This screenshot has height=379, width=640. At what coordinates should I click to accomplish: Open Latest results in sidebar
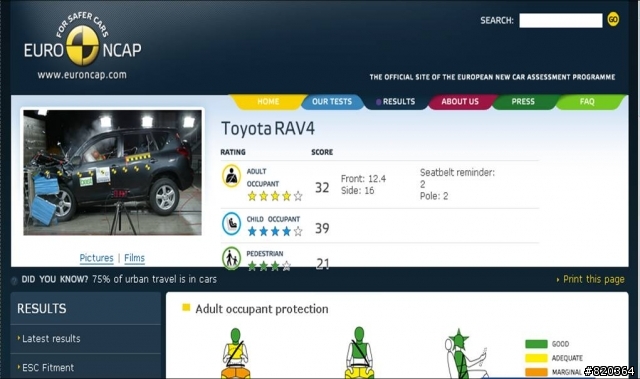point(51,339)
